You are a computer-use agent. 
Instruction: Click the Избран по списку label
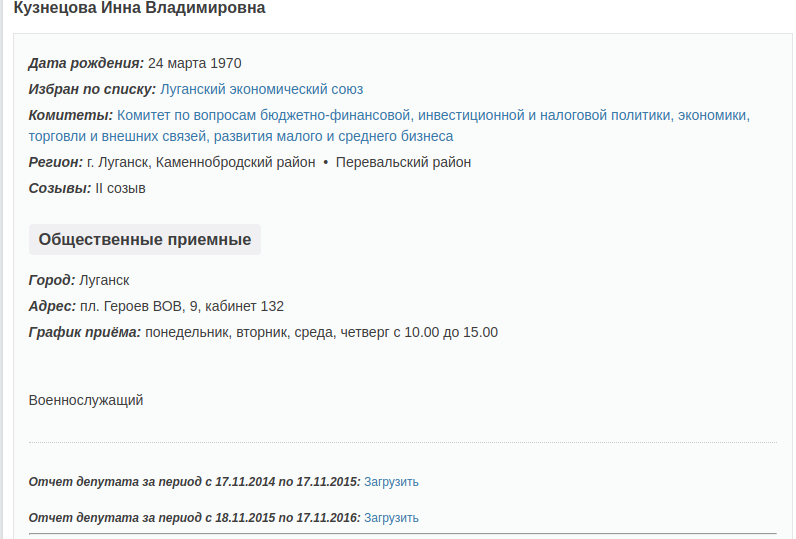[x=92, y=89]
